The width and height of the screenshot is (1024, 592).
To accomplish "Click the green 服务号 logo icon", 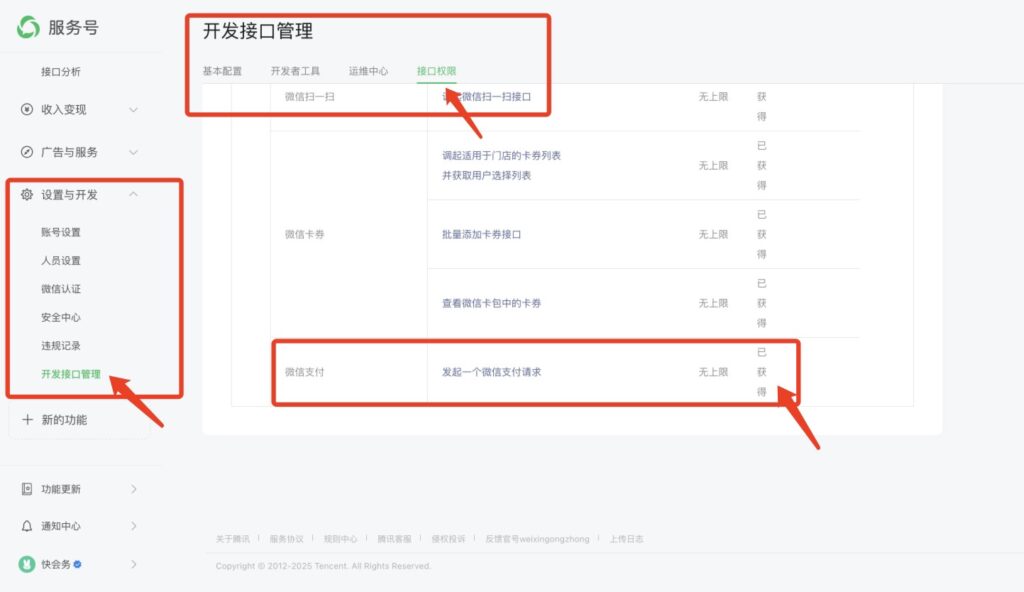I will pyautogui.click(x=28, y=27).
